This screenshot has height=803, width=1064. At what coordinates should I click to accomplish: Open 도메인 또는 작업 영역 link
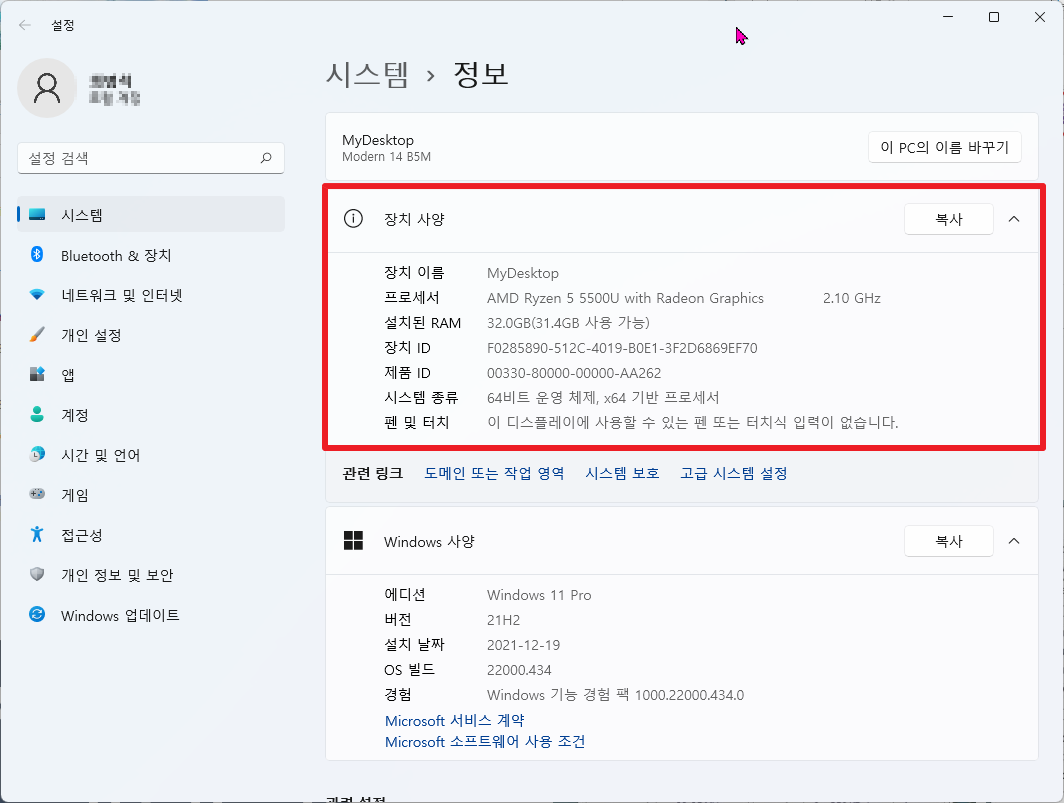(x=494, y=473)
